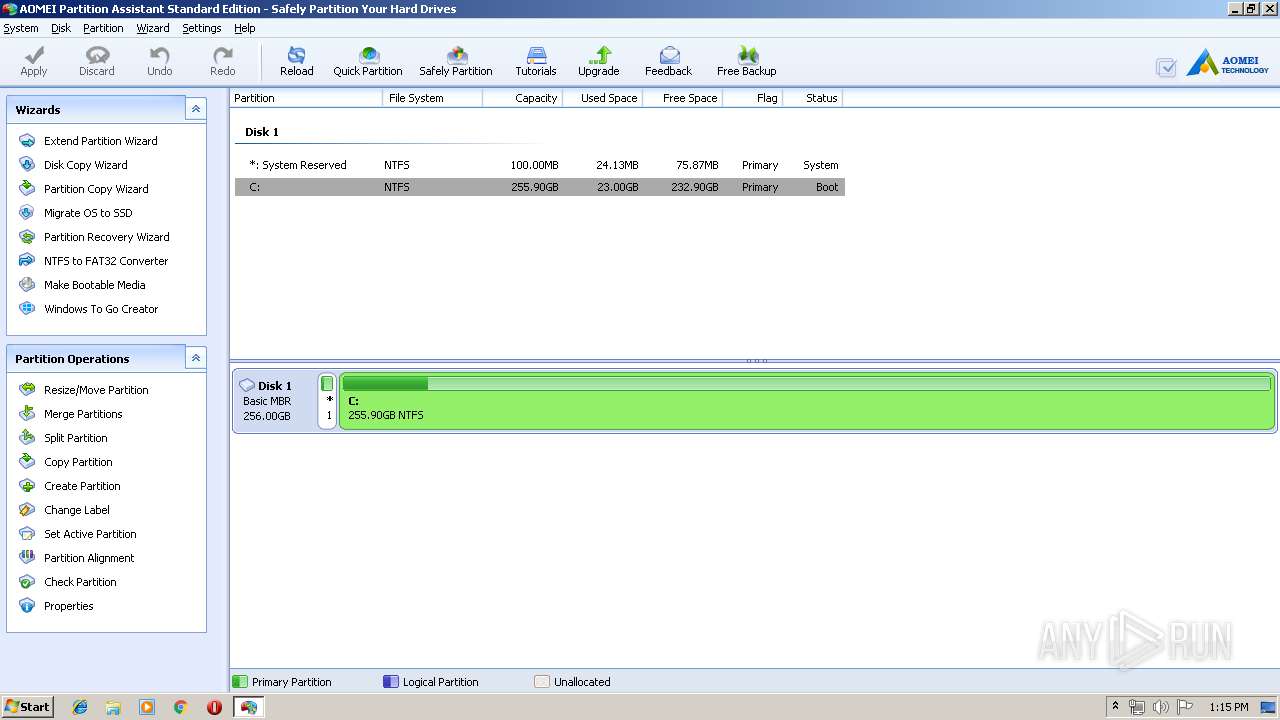The height and width of the screenshot is (720, 1280).
Task: Open partition Properties in the operations panel
Action: [x=69, y=606]
